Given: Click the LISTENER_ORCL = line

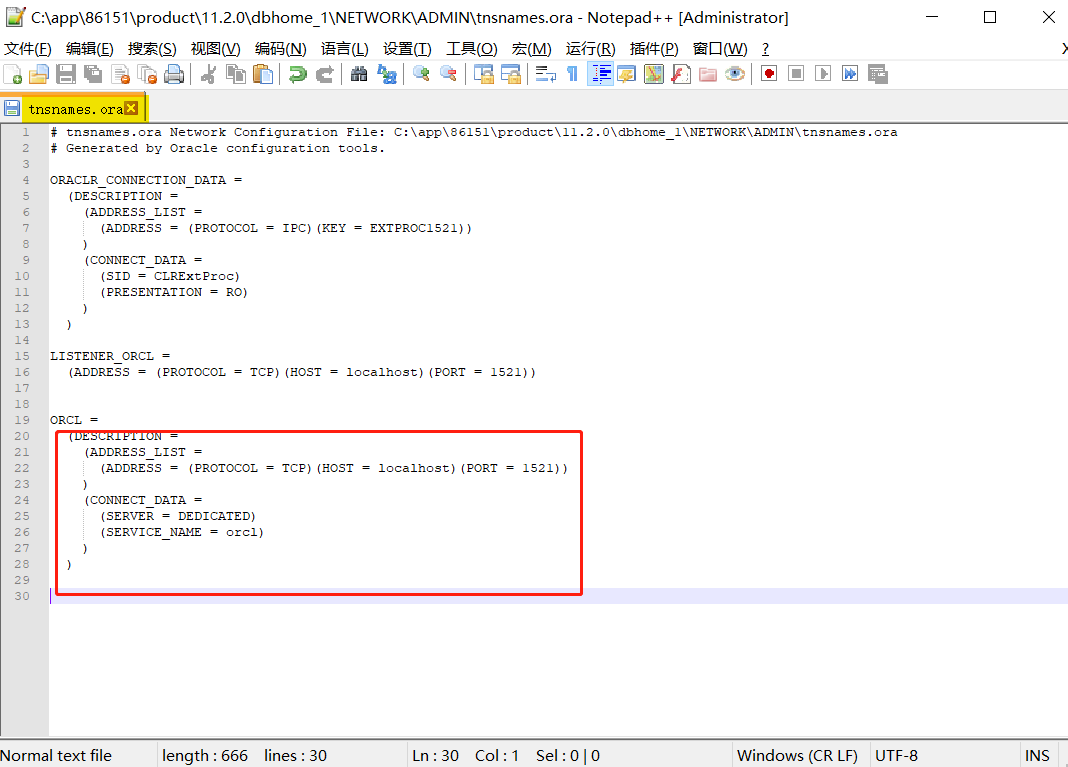Looking at the screenshot, I should (x=110, y=356).
